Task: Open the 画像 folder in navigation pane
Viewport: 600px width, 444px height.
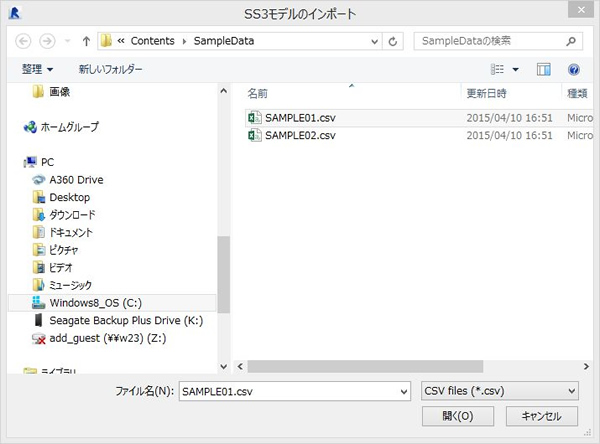Action: click(51, 92)
